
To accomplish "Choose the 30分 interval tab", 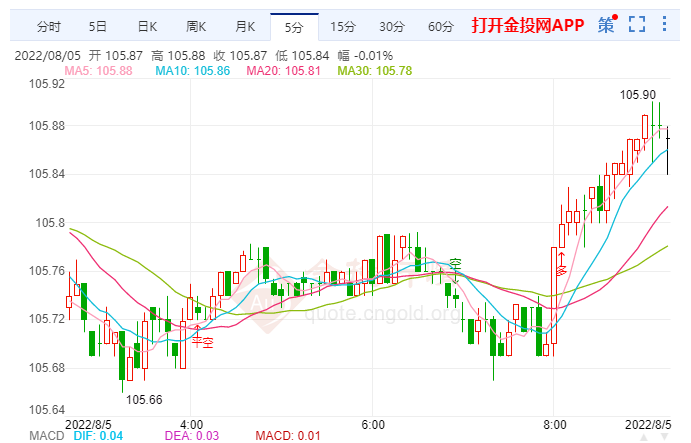I will (x=392, y=27).
